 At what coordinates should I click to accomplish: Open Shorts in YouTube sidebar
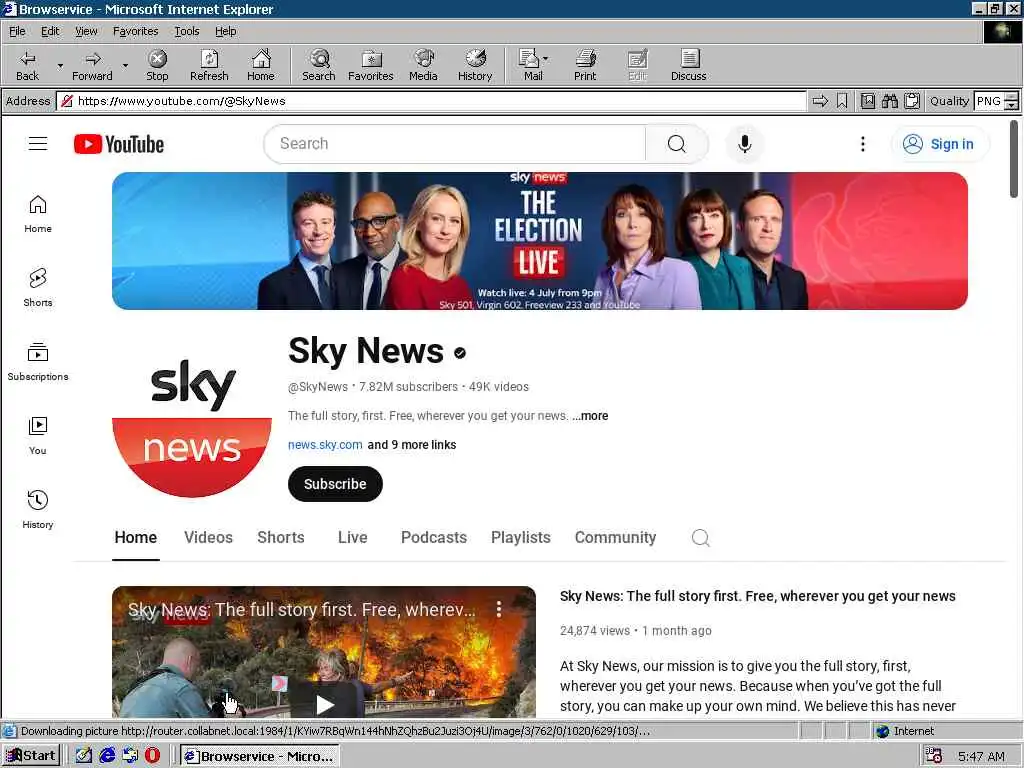coord(38,287)
